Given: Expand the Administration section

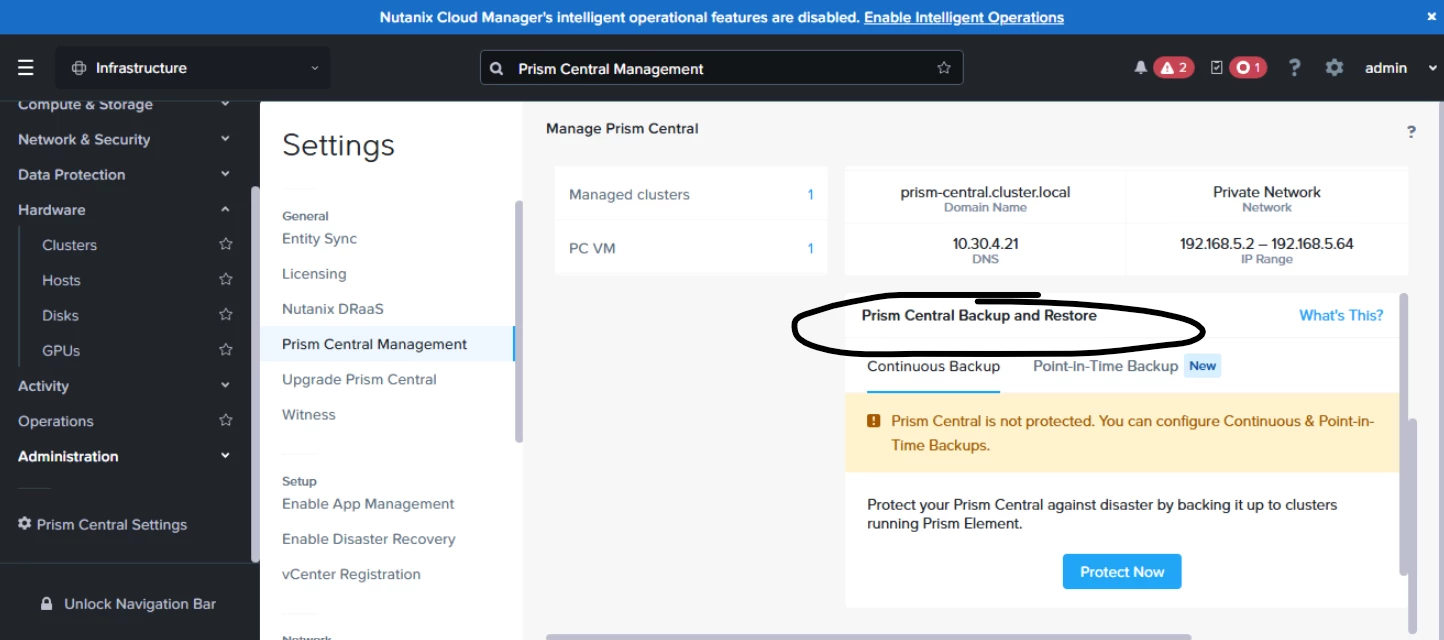Looking at the screenshot, I should (225, 456).
